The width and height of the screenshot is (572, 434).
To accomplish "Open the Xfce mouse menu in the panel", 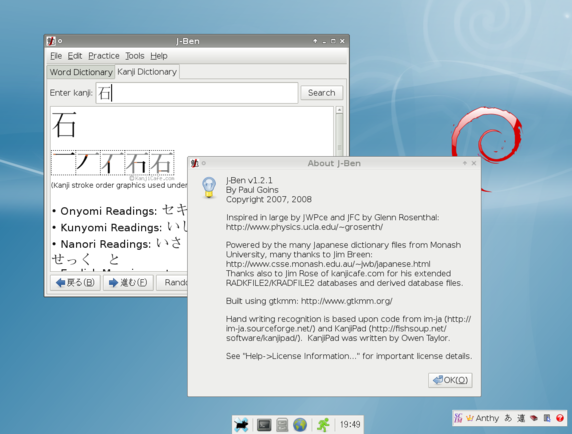I will coord(241,425).
